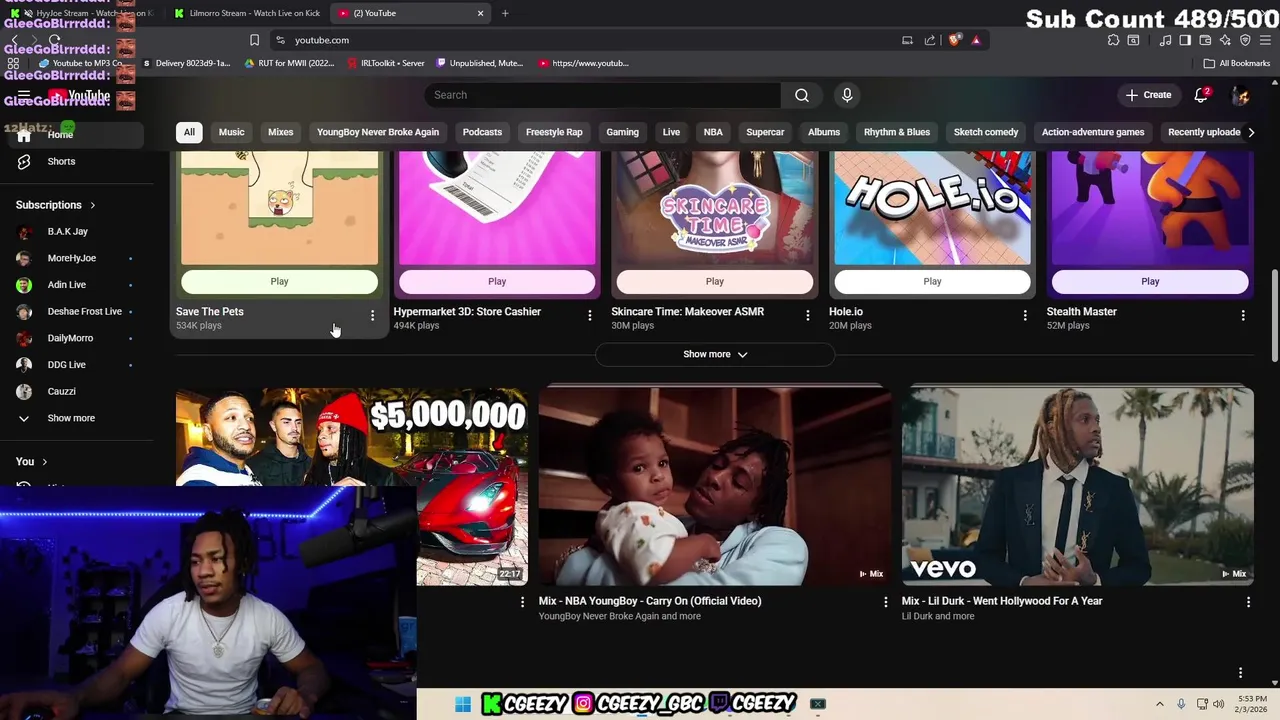Open IRLToolkit Server bookmark

(386, 63)
